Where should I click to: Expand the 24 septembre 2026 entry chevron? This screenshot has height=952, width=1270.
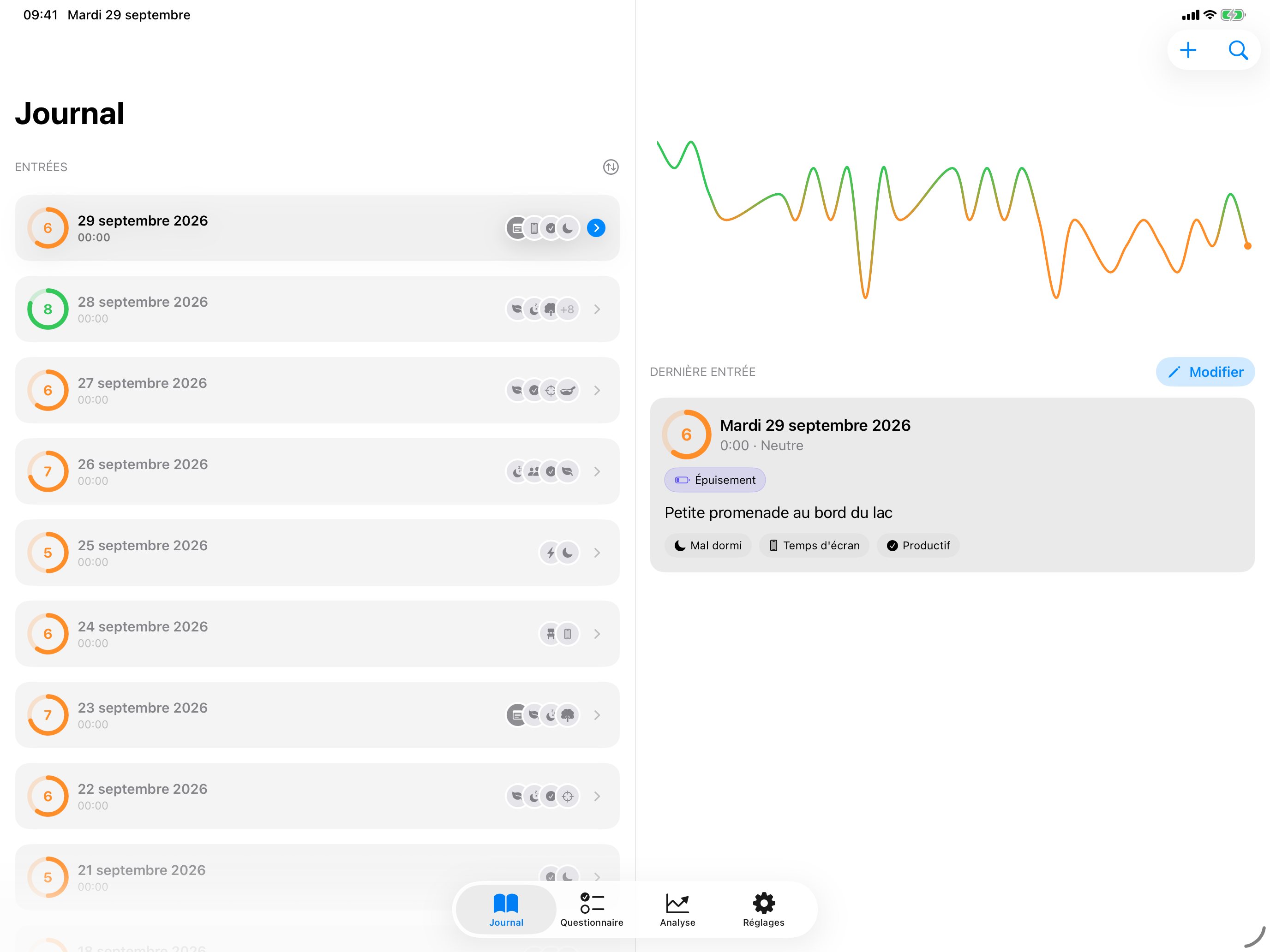597,634
